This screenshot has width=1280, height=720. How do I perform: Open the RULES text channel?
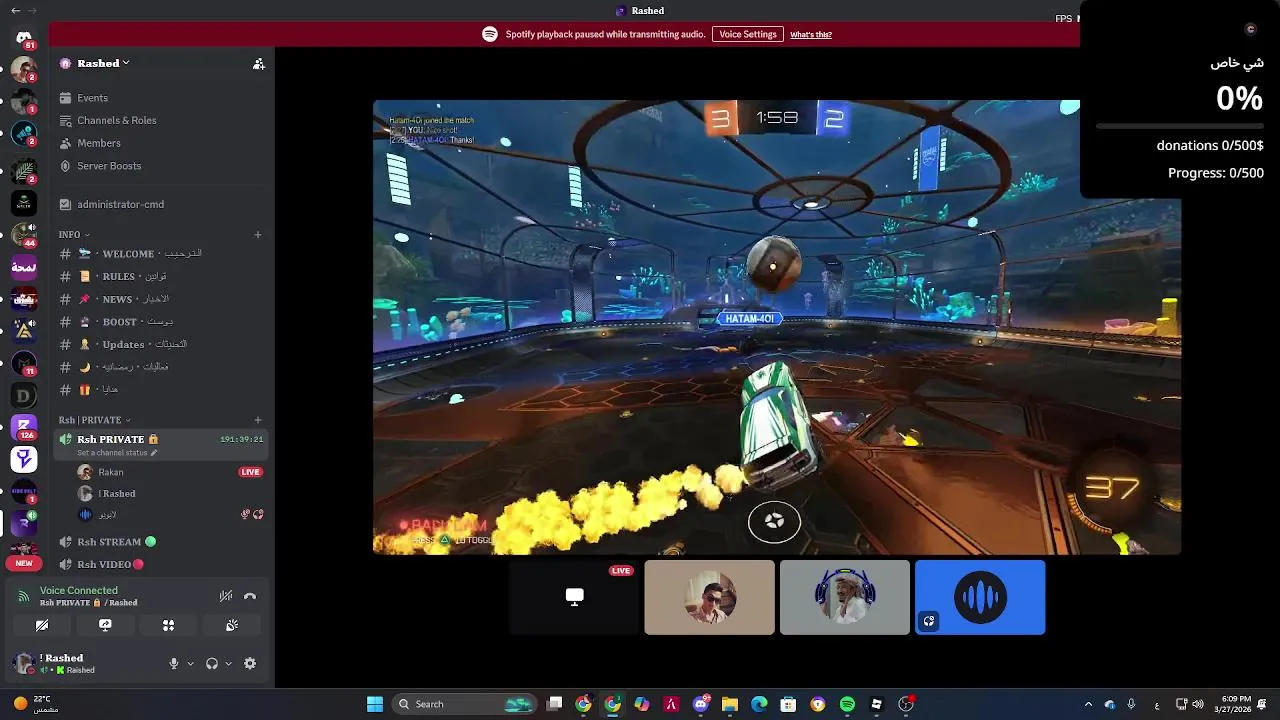pyautogui.click(x=160, y=276)
